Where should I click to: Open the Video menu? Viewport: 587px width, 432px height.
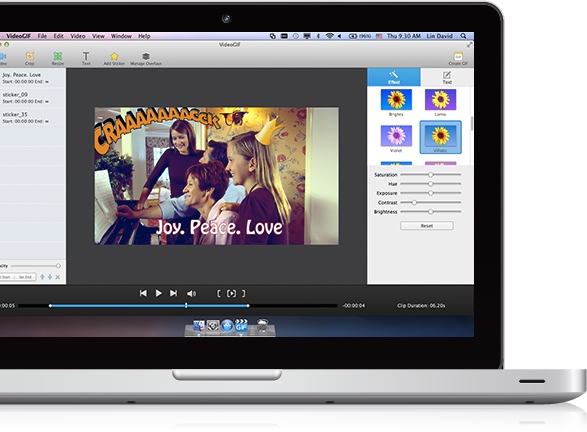pyautogui.click(x=78, y=36)
